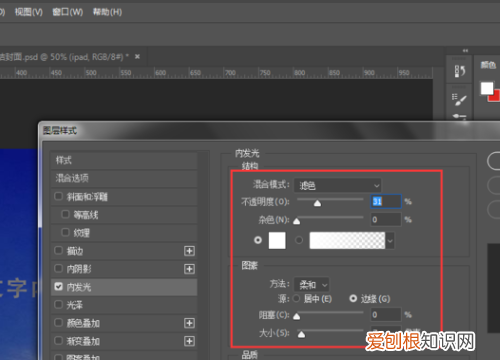
Task: Collapse the panel dock double arrows
Action: point(465,51)
